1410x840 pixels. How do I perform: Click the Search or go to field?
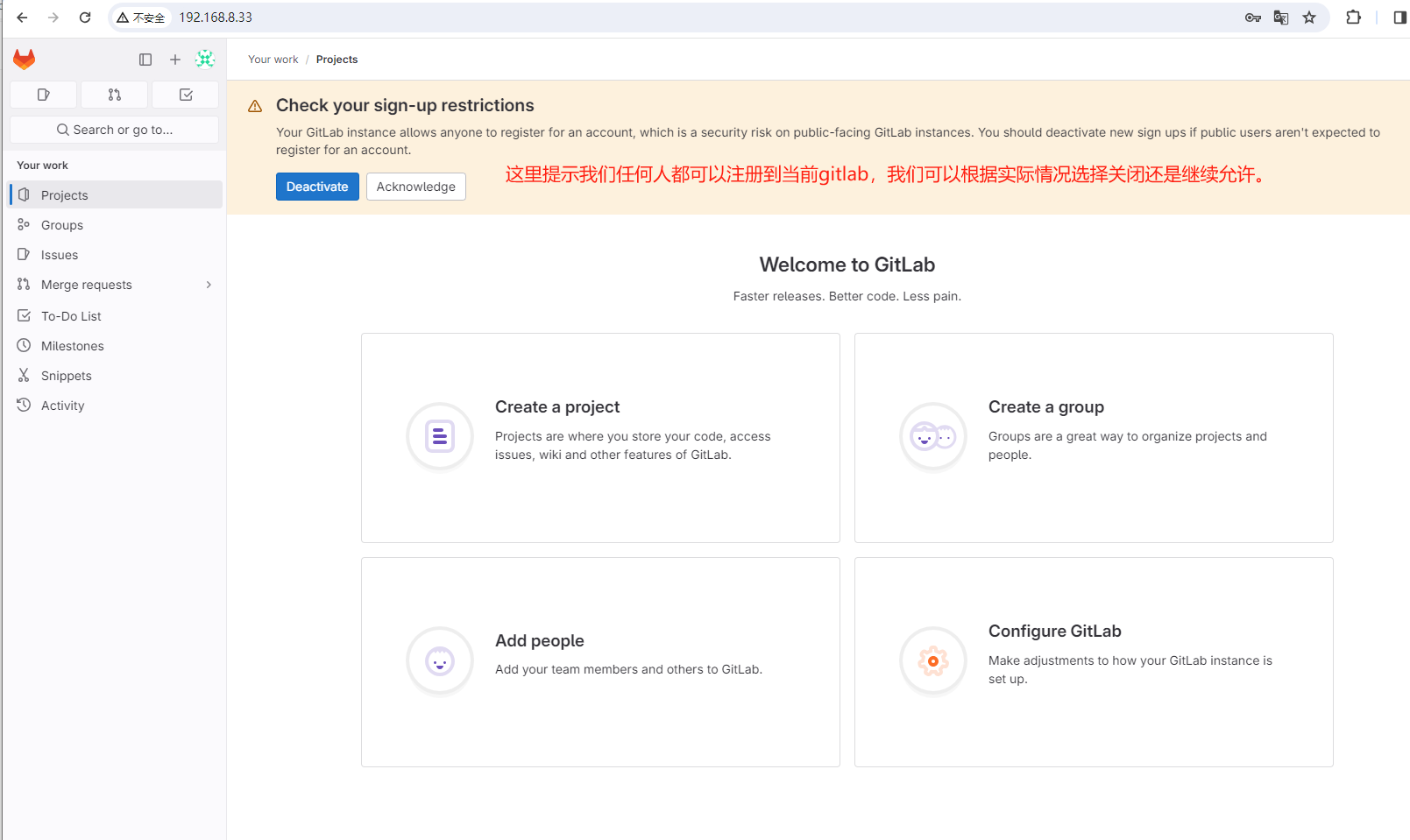pos(115,130)
